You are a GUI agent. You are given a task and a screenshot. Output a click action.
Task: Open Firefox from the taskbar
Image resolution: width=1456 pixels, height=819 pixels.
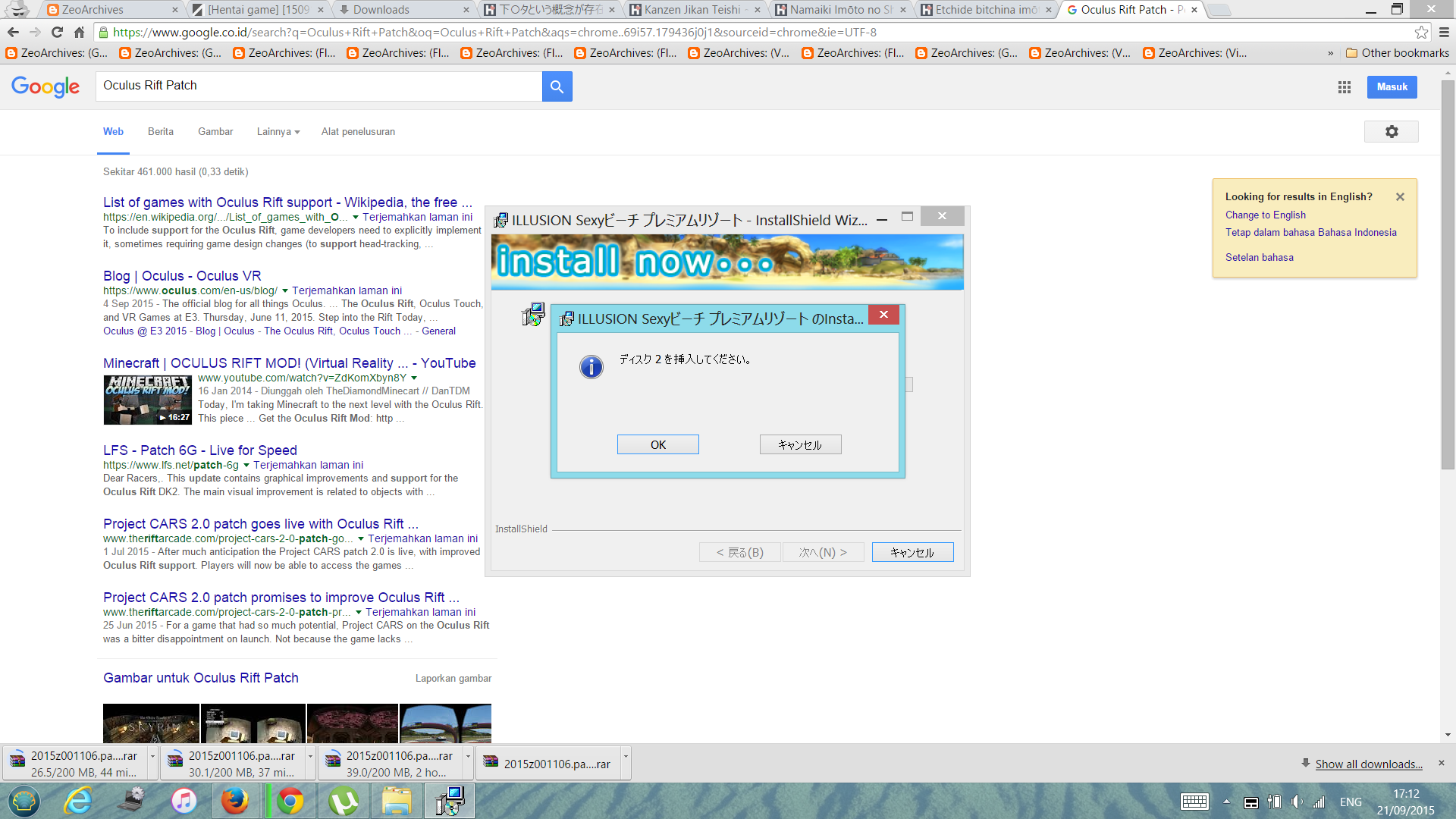235,801
